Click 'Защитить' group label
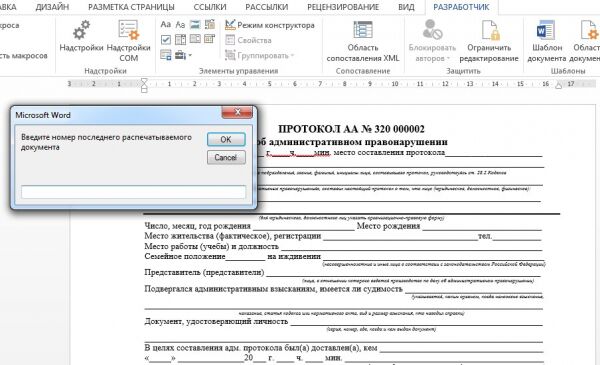The height and width of the screenshot is (365, 600). [x=463, y=71]
